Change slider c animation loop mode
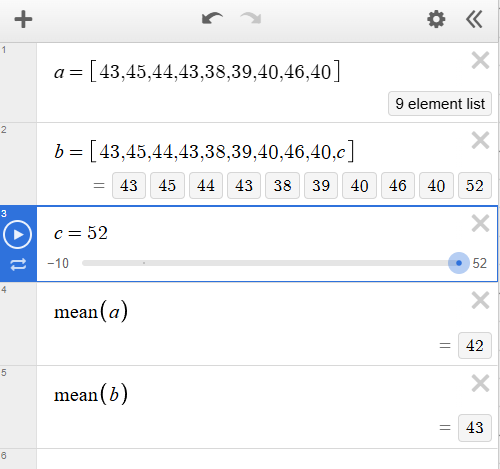The height and width of the screenshot is (469, 500). pos(18,265)
